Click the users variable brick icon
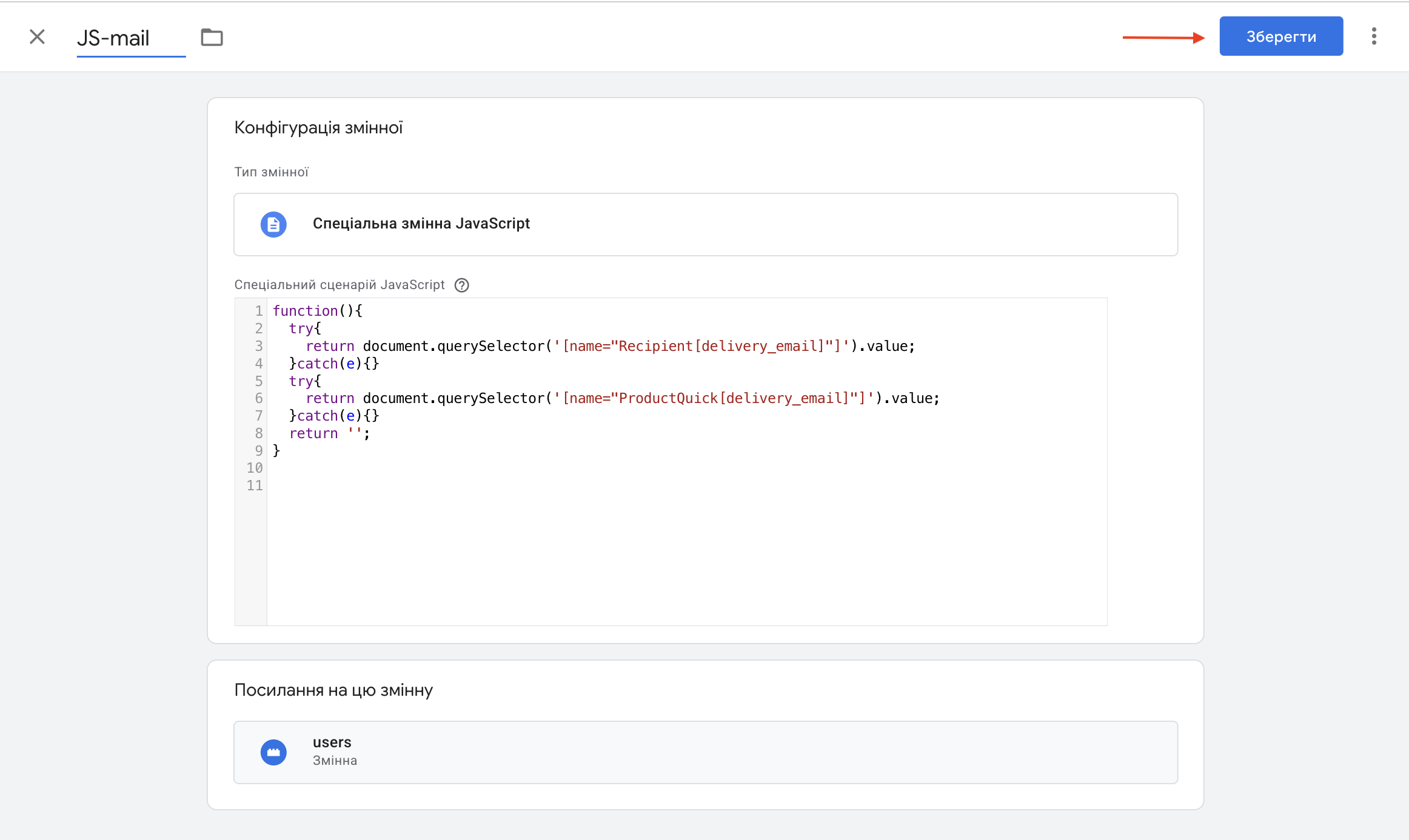Viewport: 1409px width, 840px height. tap(273, 752)
